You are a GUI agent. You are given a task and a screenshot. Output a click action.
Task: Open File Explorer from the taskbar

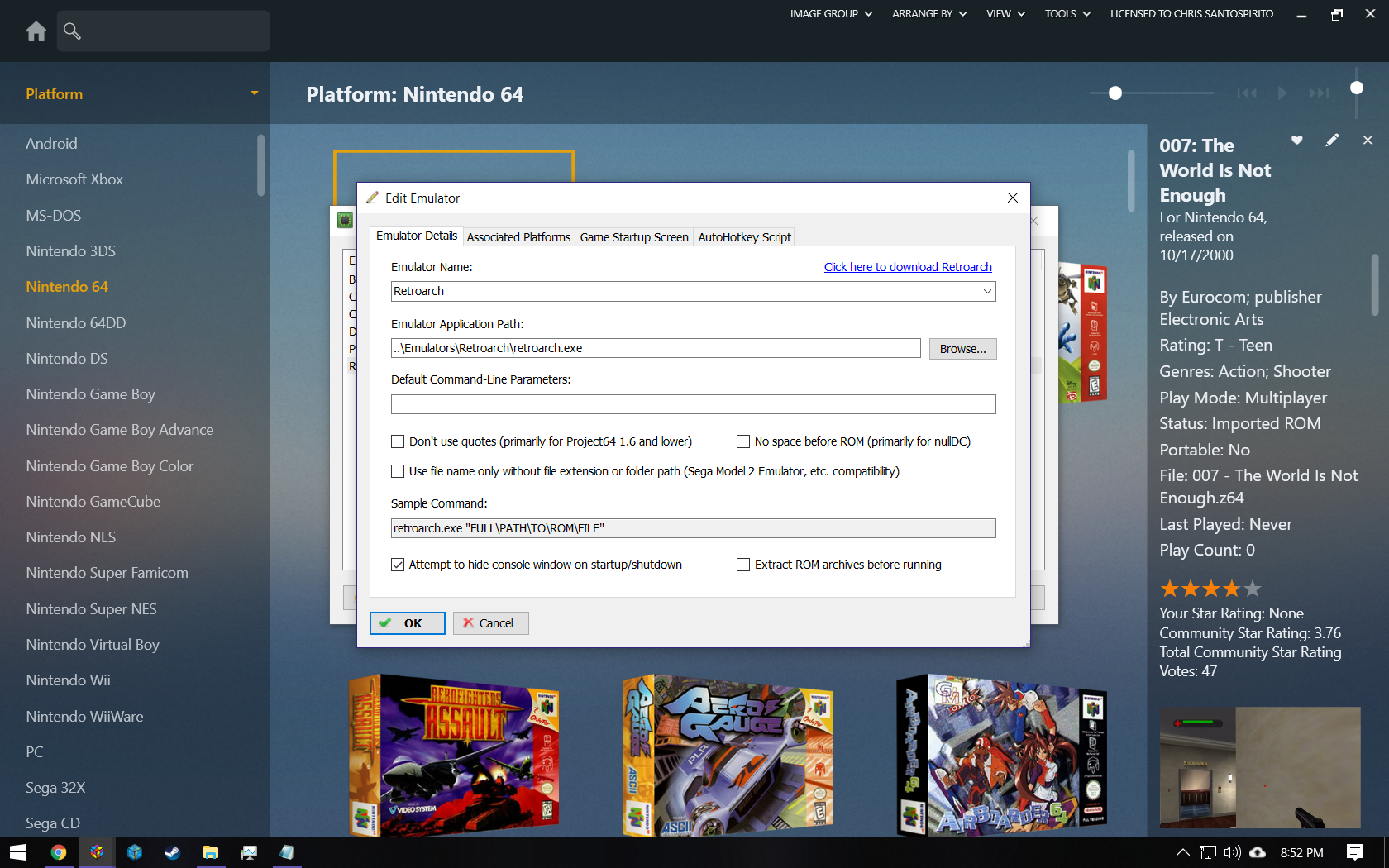pyautogui.click(x=211, y=852)
